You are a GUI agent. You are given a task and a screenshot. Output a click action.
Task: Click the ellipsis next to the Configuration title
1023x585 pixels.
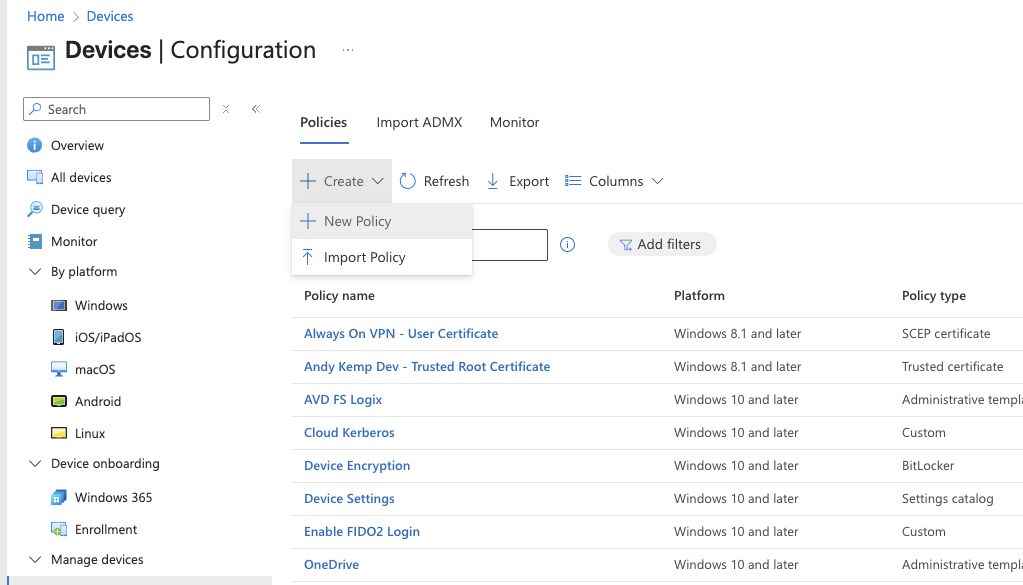pyautogui.click(x=348, y=50)
